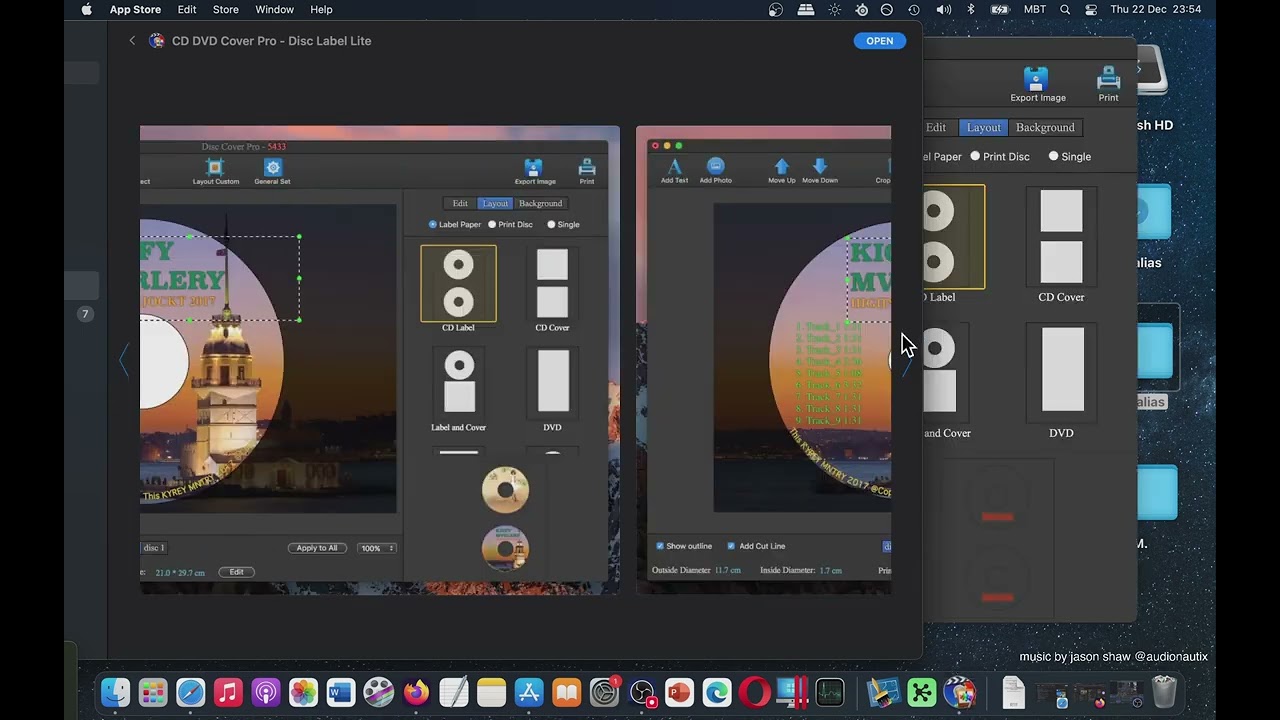Open the second app preview with green track list
Screen dimensions: 1280x720
point(764,360)
